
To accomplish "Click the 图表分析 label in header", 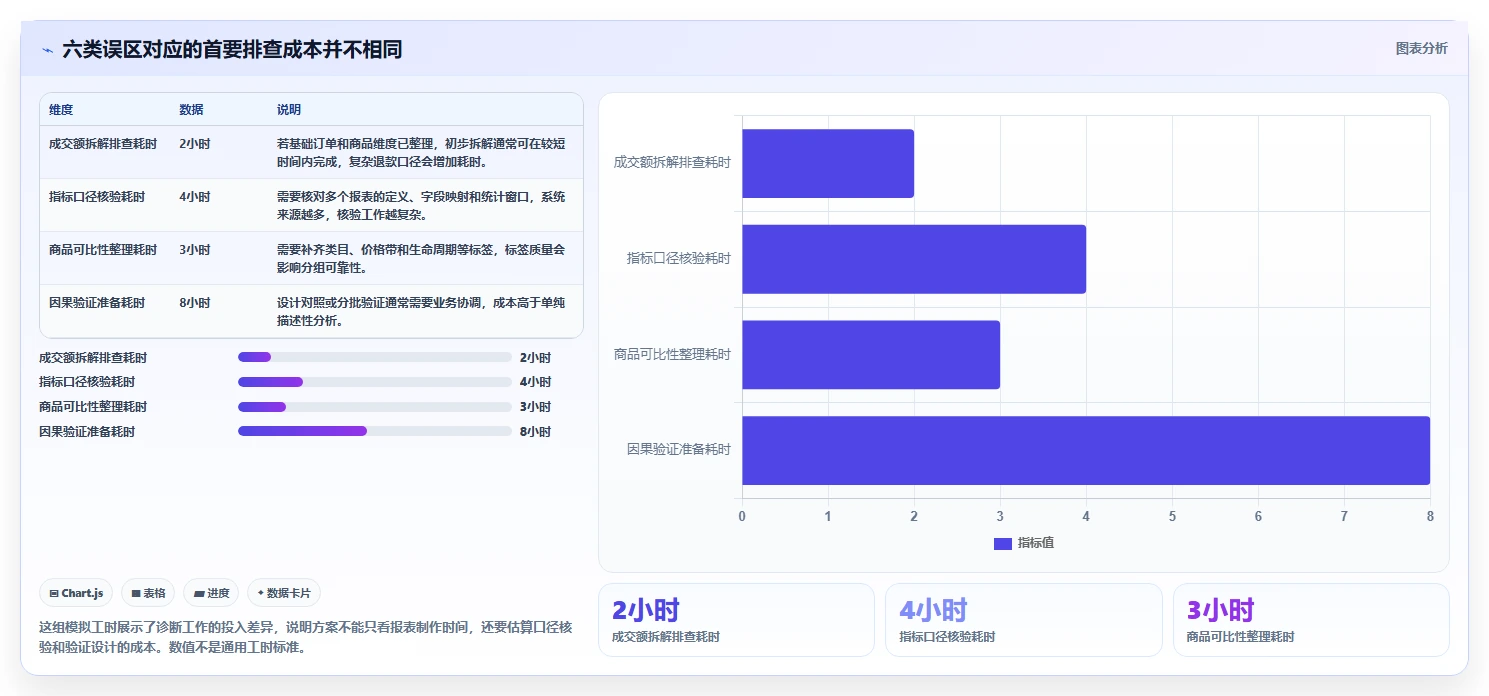I will point(1421,48).
